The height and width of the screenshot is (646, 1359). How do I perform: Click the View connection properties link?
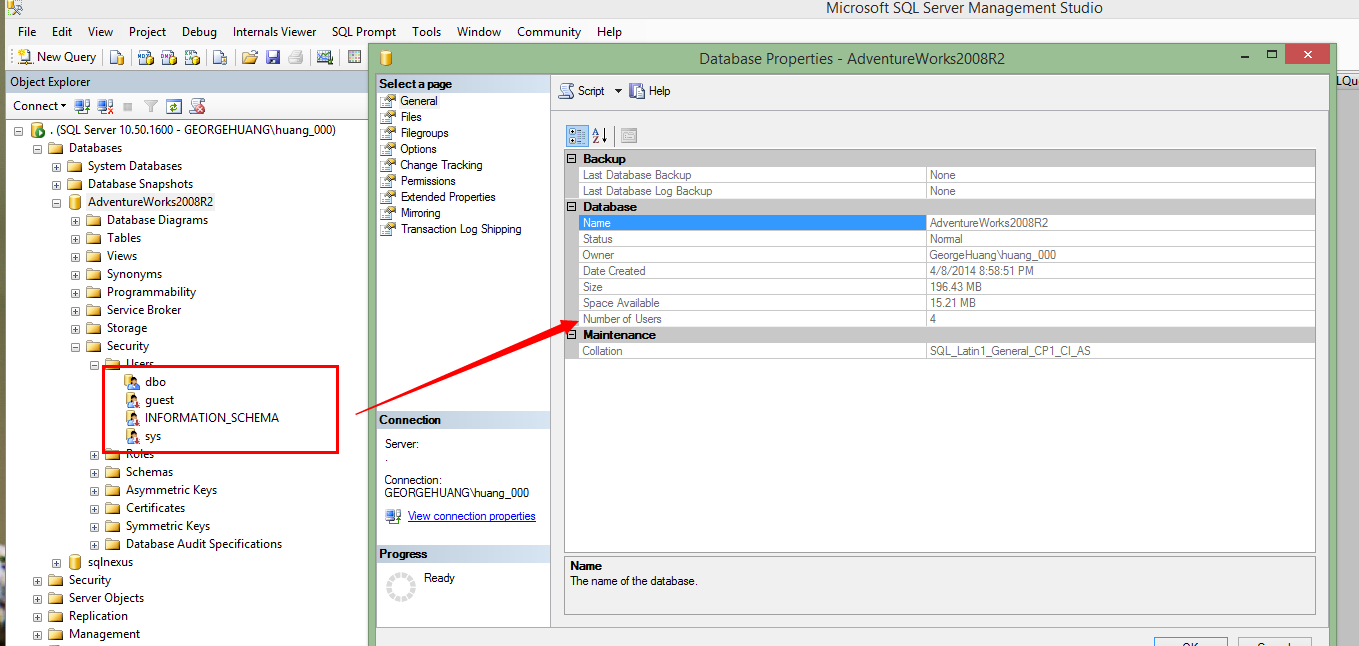(x=471, y=516)
